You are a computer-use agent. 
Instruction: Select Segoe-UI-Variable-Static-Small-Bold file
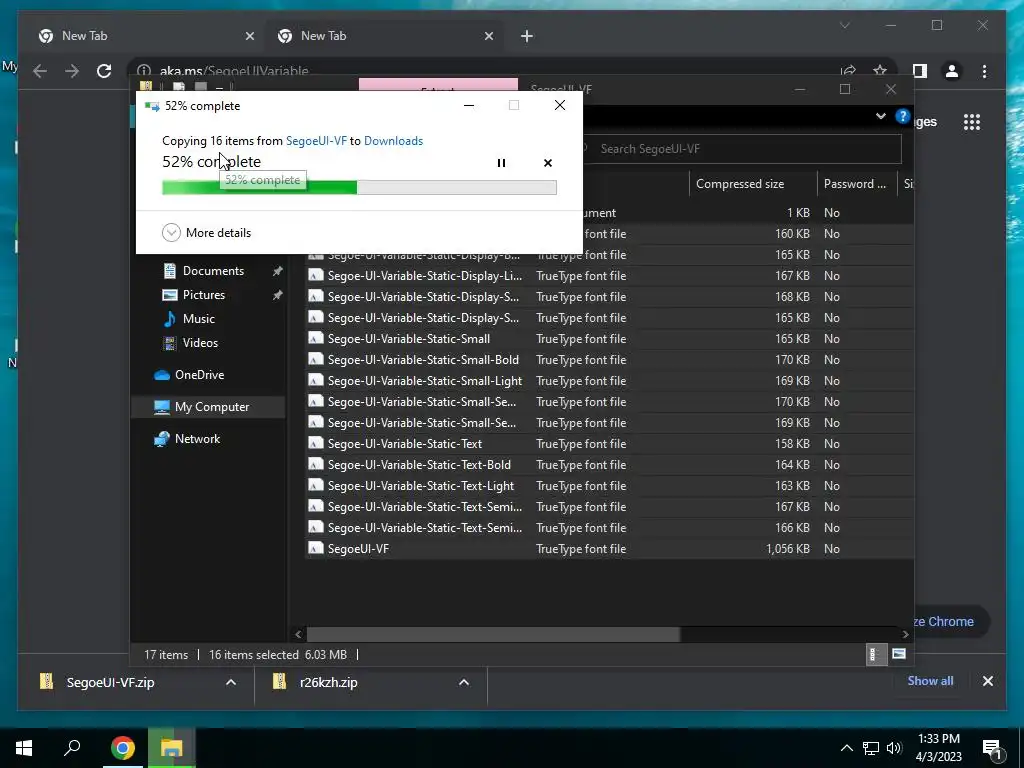point(423,359)
